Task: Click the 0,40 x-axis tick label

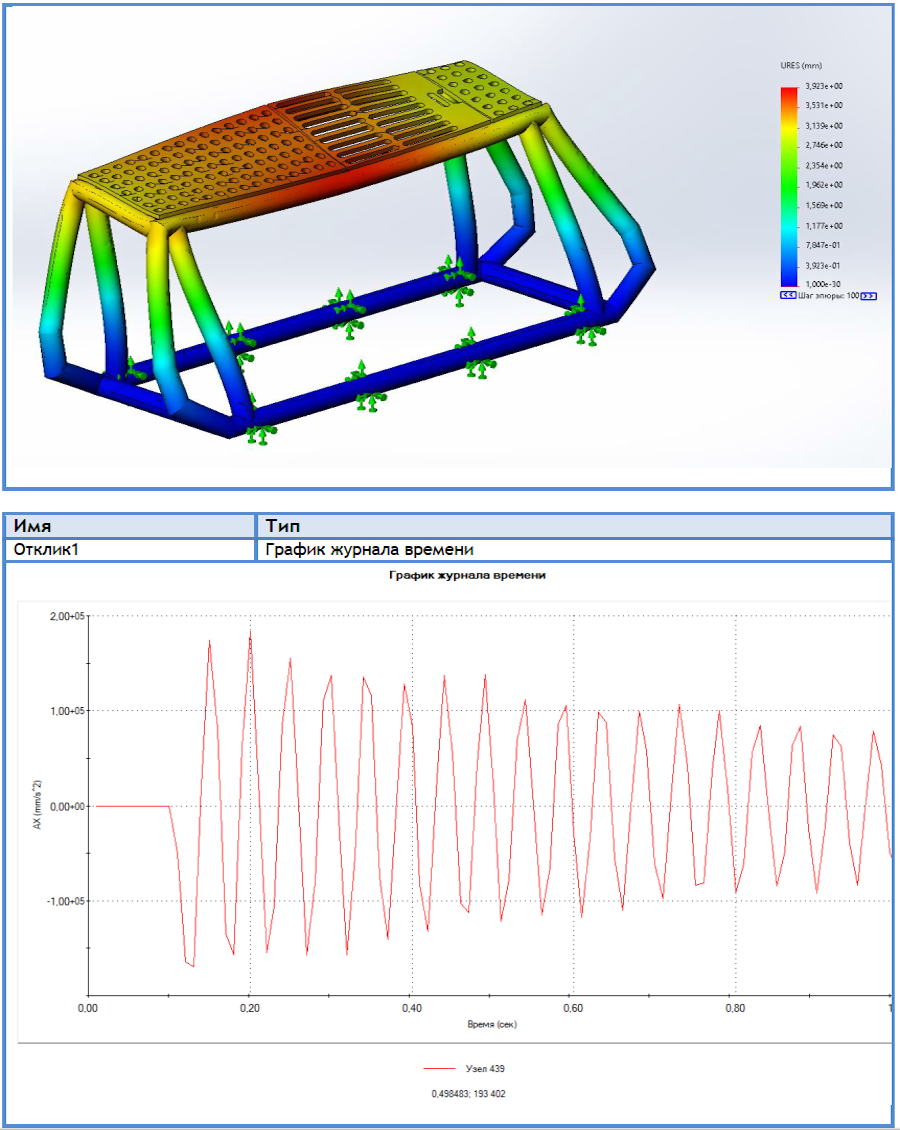Action: tap(411, 1008)
